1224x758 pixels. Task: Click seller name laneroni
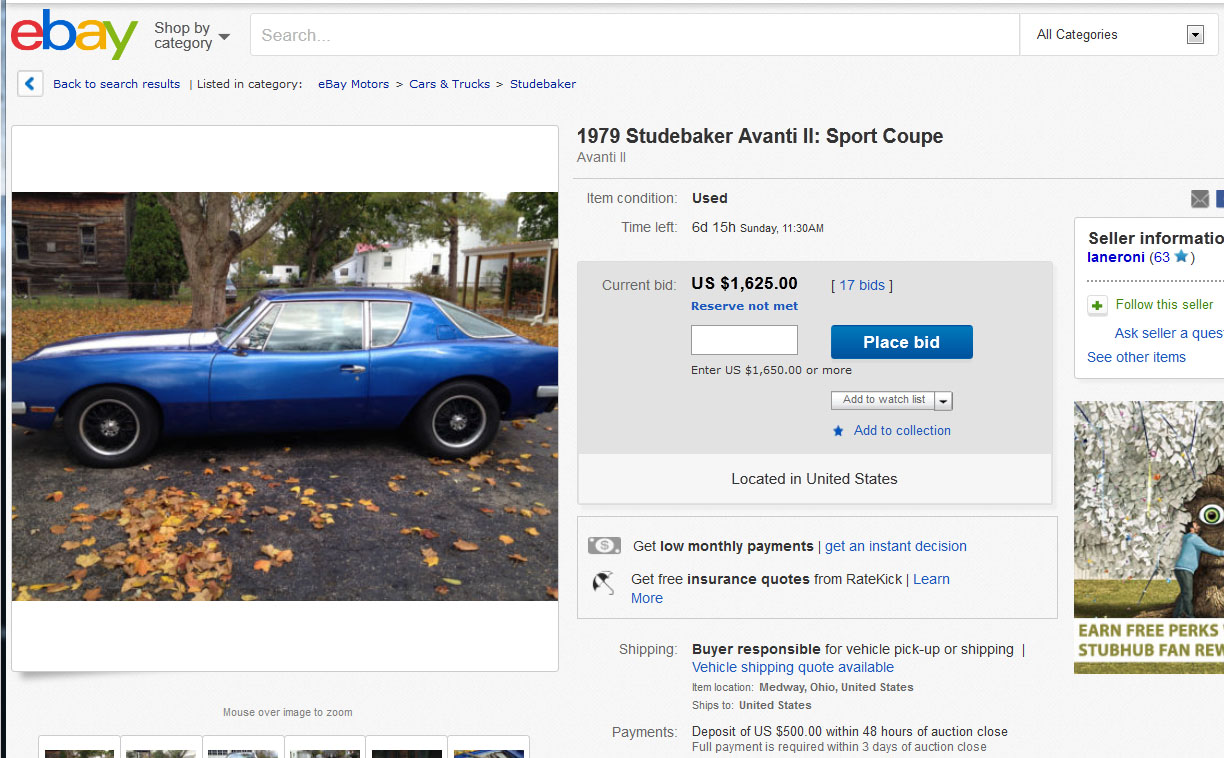pos(1116,257)
